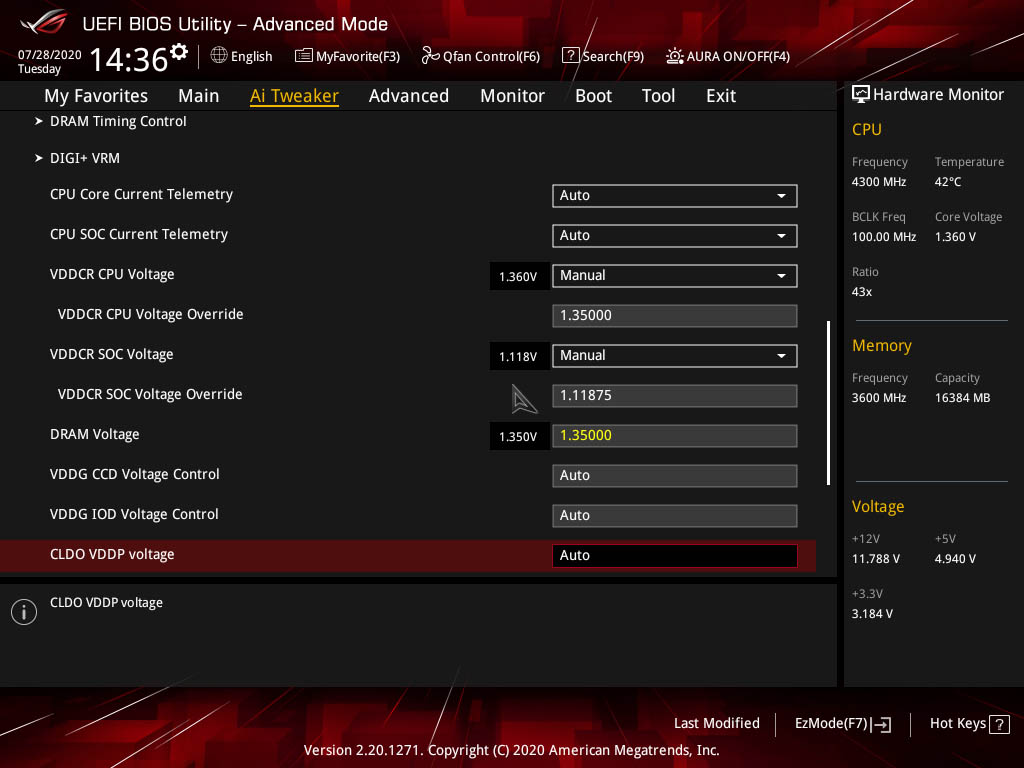
Task: Open Qfan Control fan icon
Action: pyautogui.click(x=430, y=56)
